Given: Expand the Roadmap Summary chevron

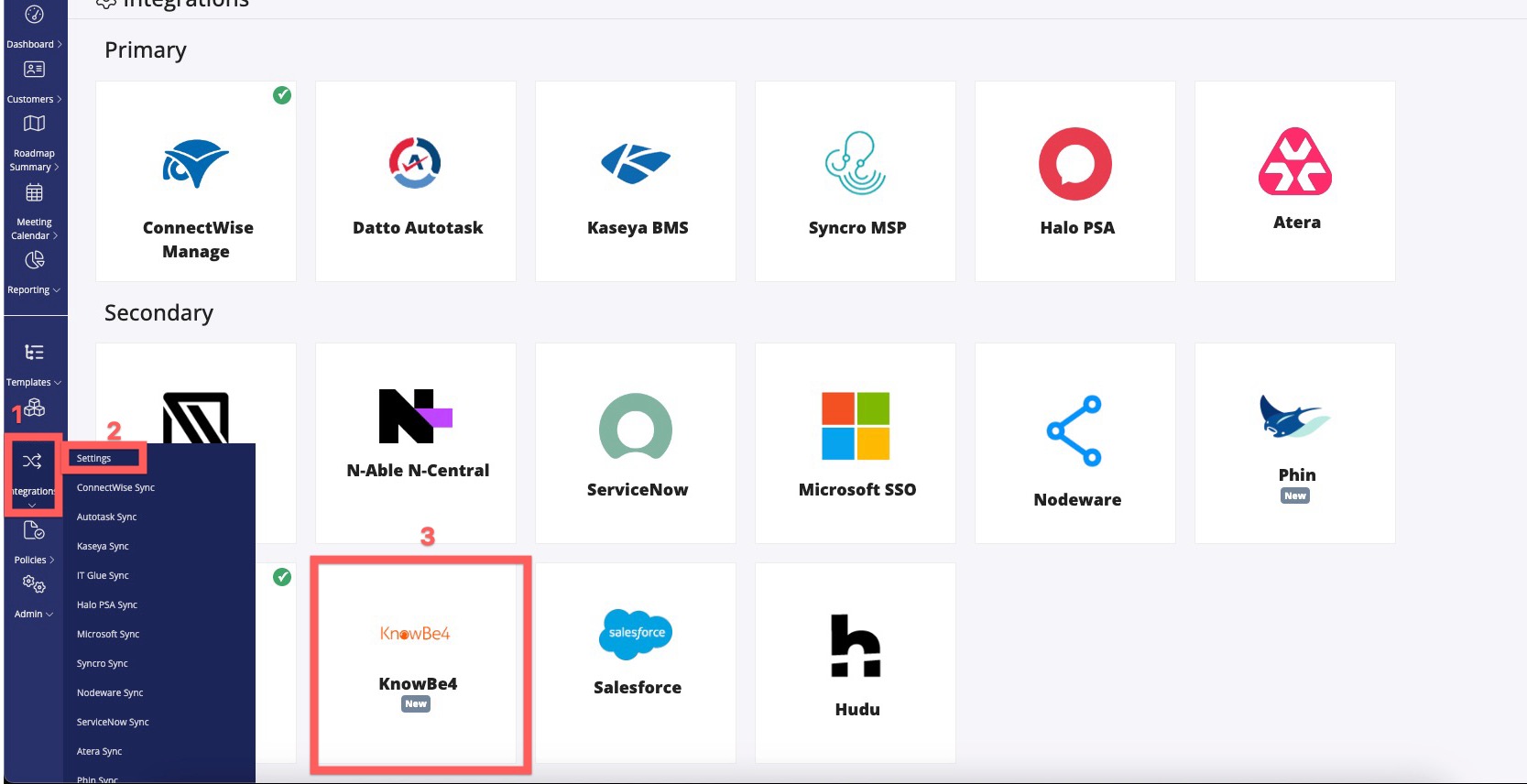Looking at the screenshot, I should [57, 168].
